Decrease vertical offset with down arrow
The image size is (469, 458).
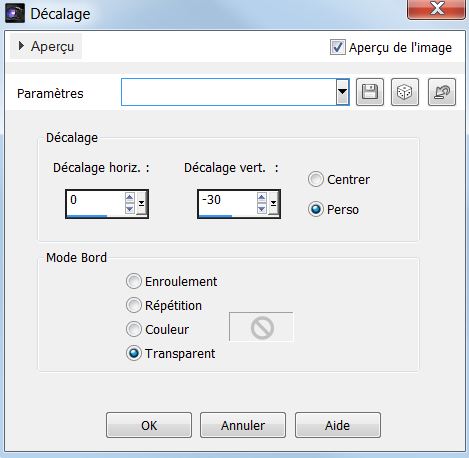pyautogui.click(x=262, y=209)
